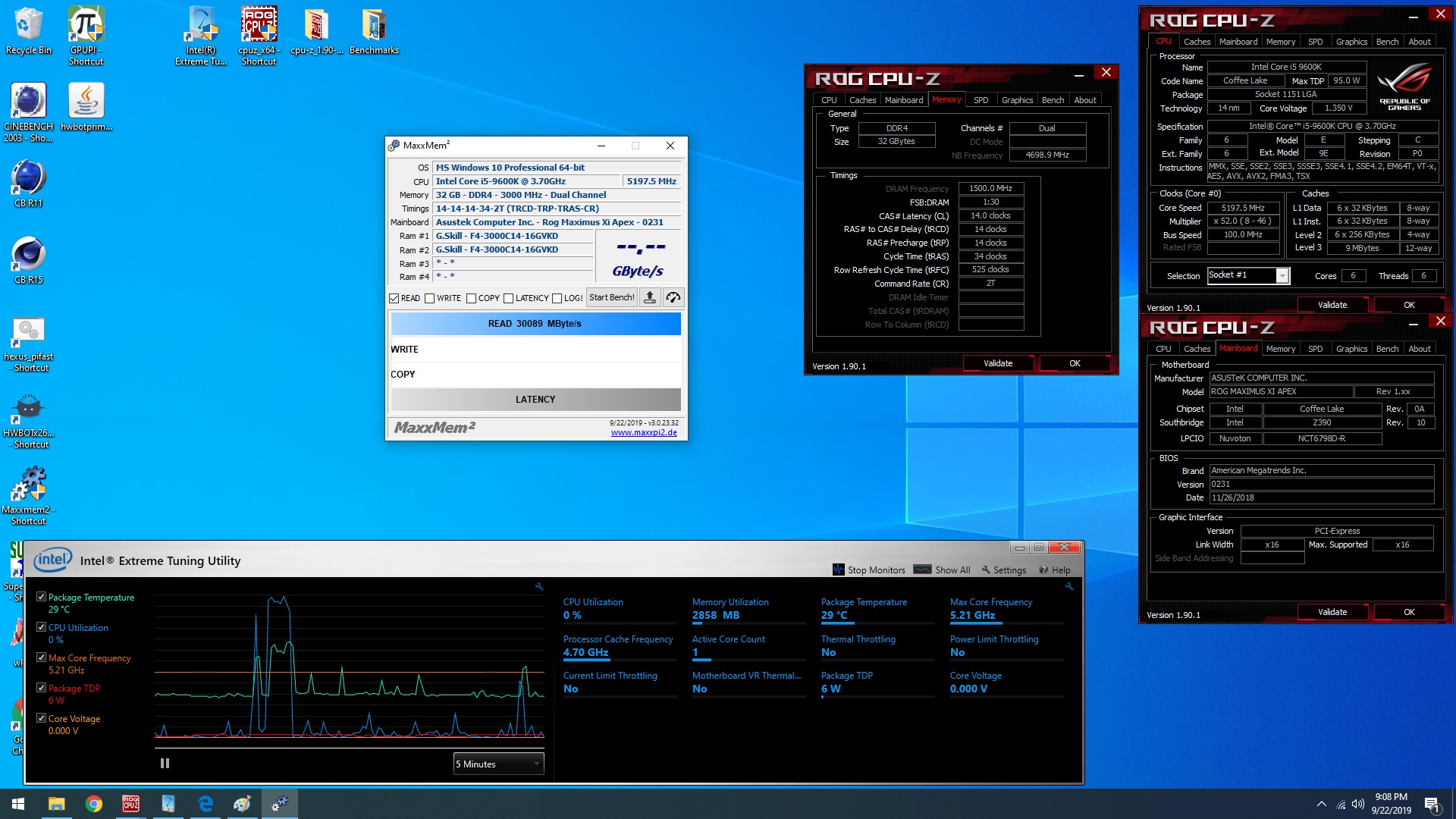
Task: Open Microsoft Edge from the taskbar
Action: coord(206,804)
